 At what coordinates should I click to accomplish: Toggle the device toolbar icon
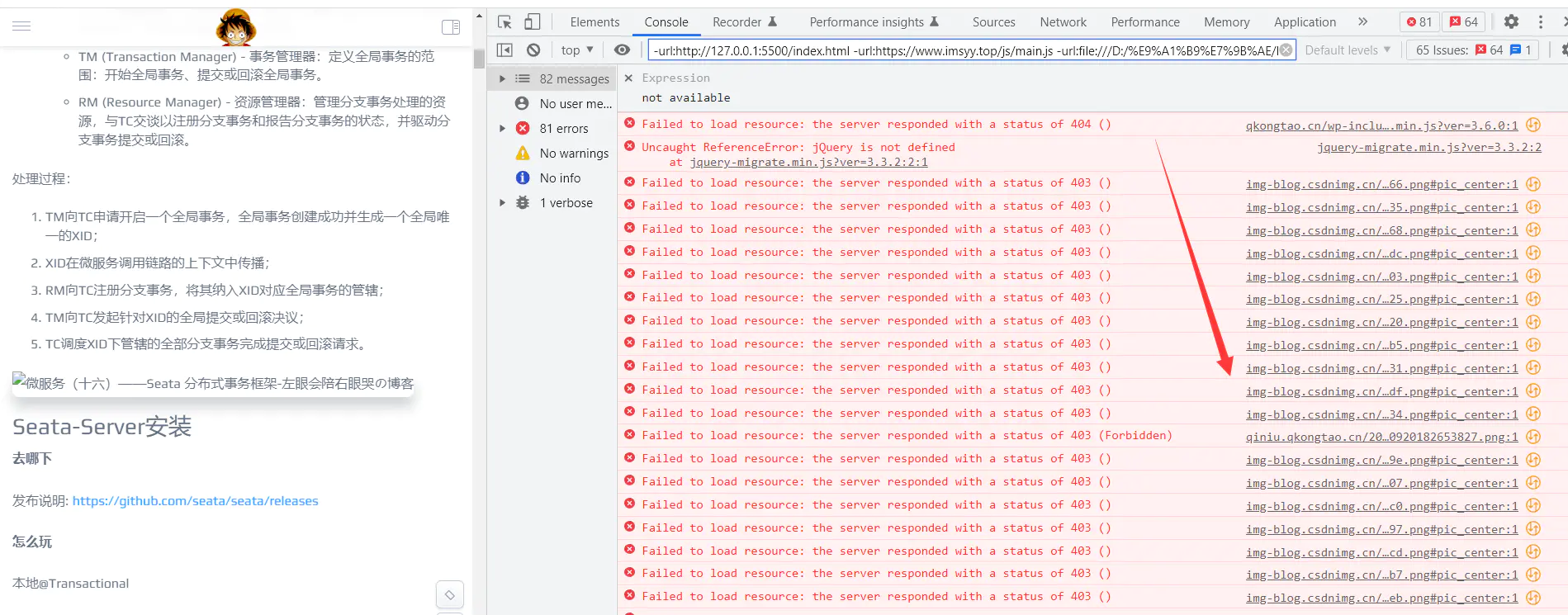coord(533,22)
